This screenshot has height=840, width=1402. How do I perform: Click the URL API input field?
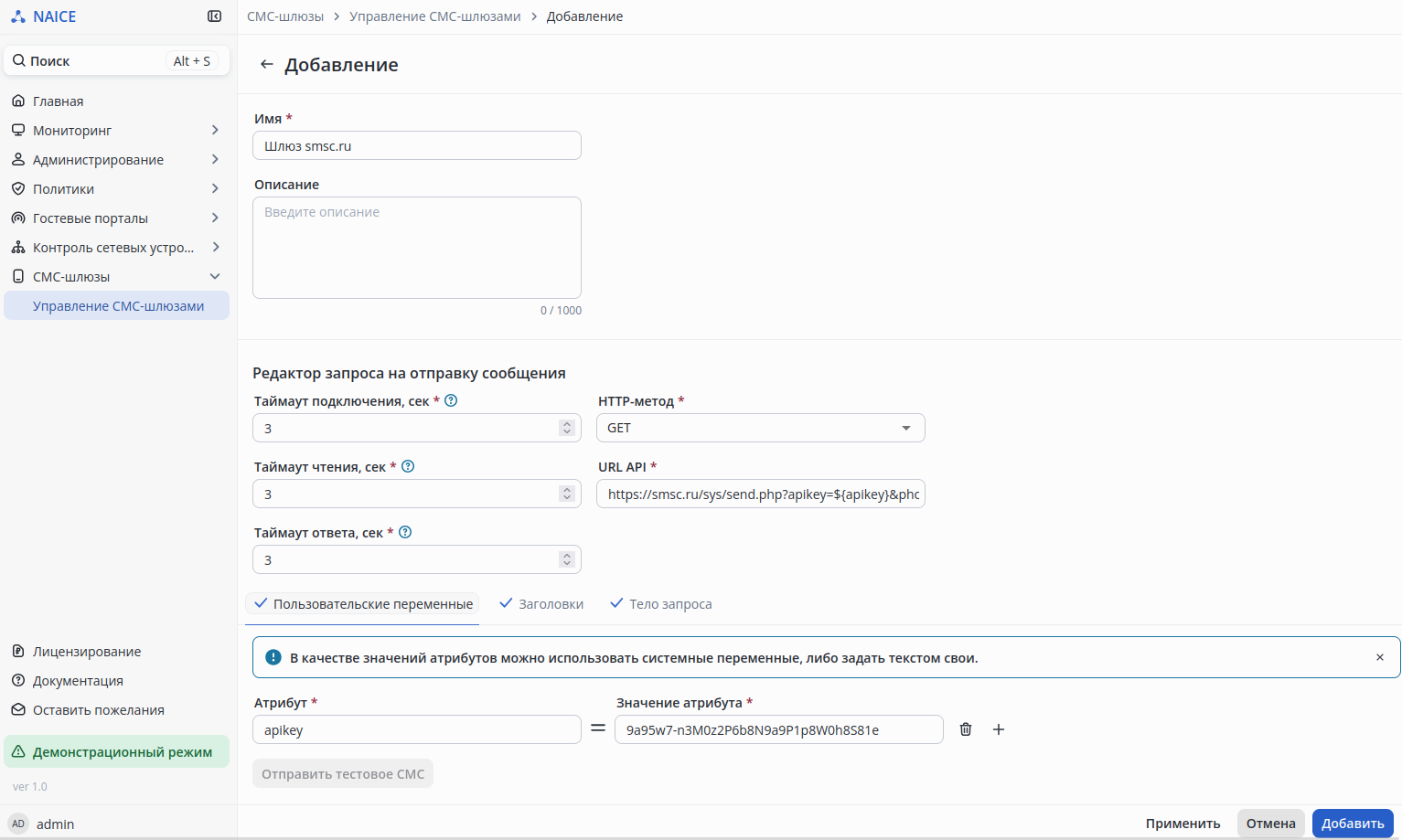point(760,494)
